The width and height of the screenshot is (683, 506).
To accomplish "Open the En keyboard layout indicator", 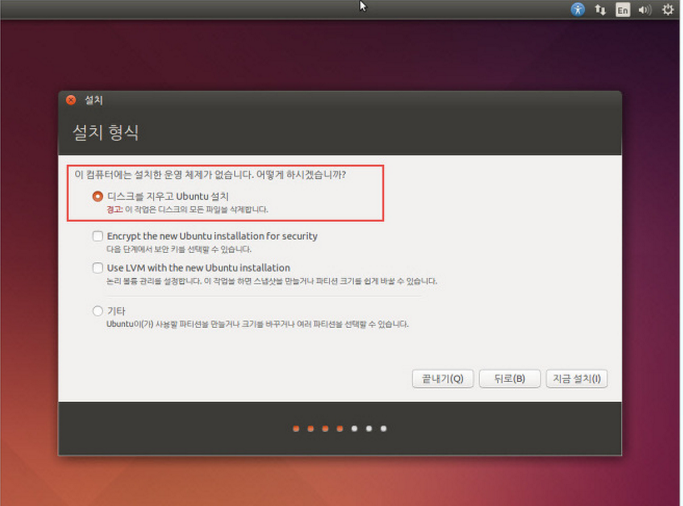I will 622,10.
